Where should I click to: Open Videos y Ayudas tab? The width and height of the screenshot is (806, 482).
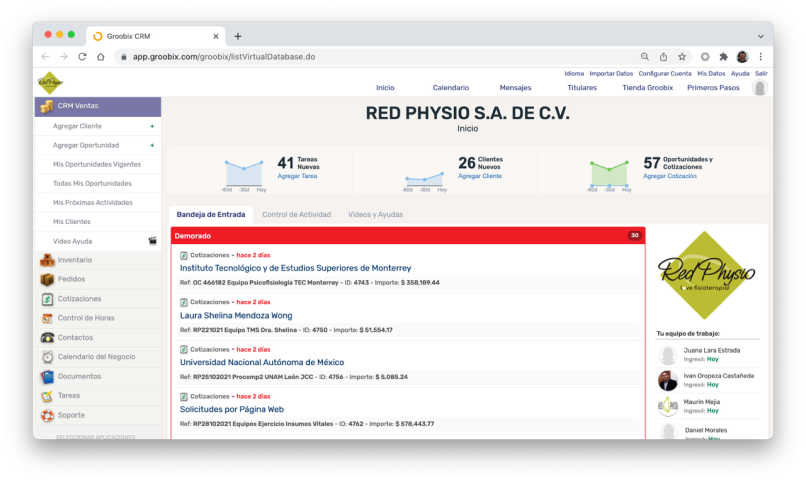(x=376, y=215)
